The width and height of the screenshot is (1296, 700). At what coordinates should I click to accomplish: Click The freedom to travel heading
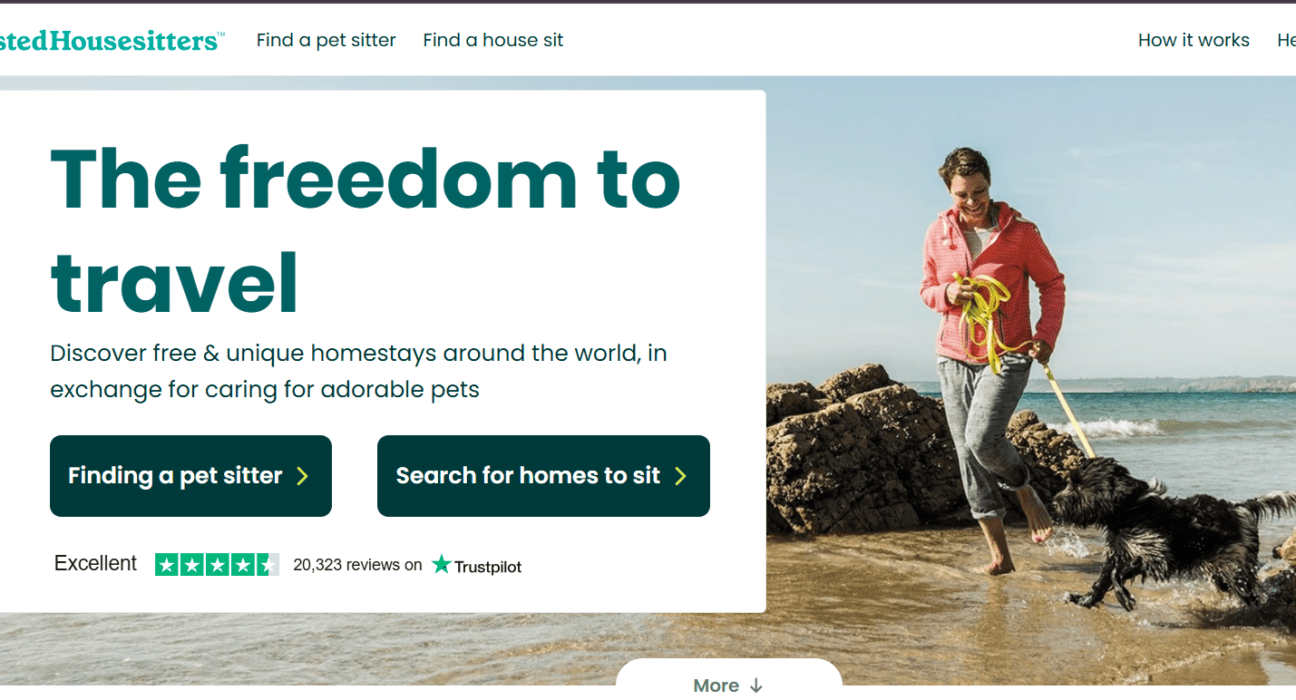tap(365, 229)
